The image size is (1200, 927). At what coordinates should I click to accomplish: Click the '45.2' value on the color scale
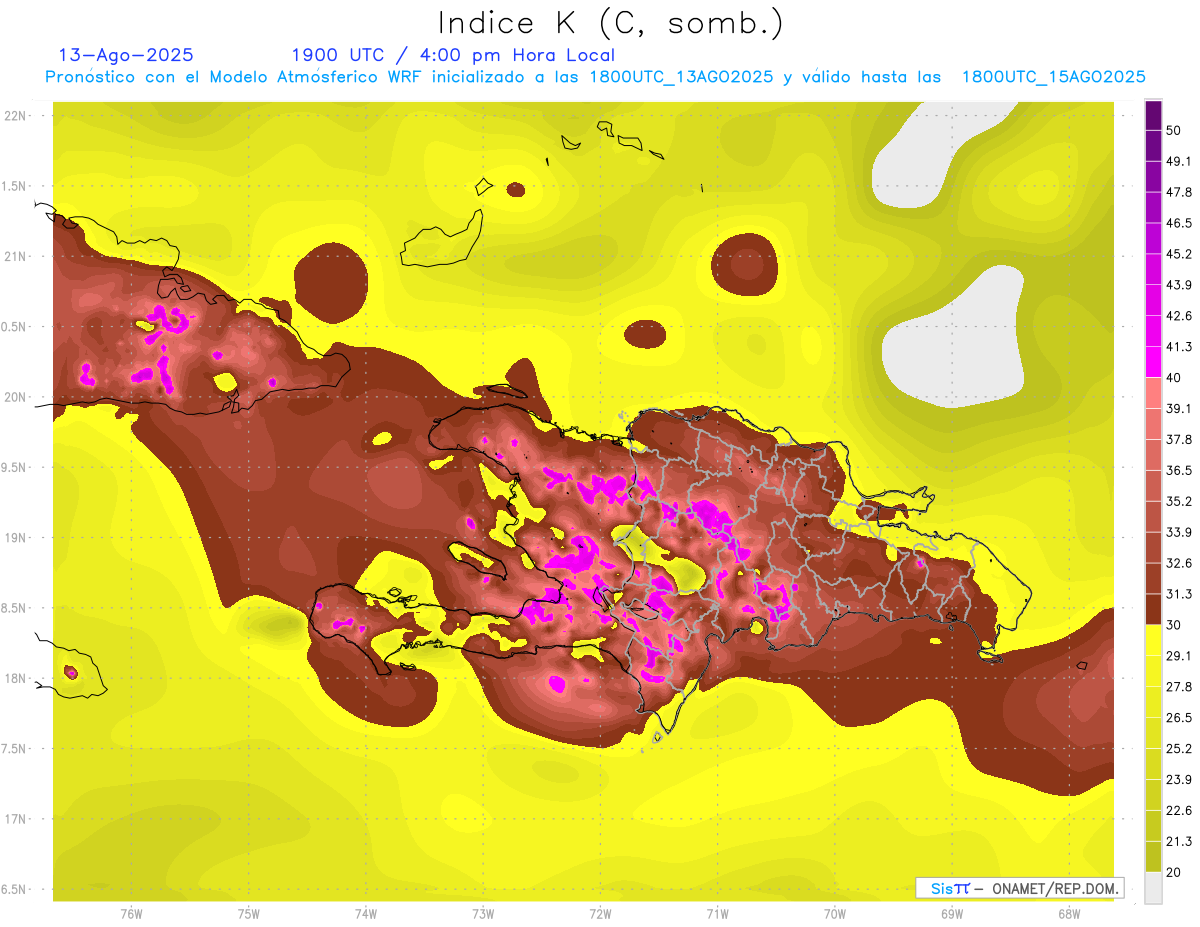pyautogui.click(x=1179, y=254)
